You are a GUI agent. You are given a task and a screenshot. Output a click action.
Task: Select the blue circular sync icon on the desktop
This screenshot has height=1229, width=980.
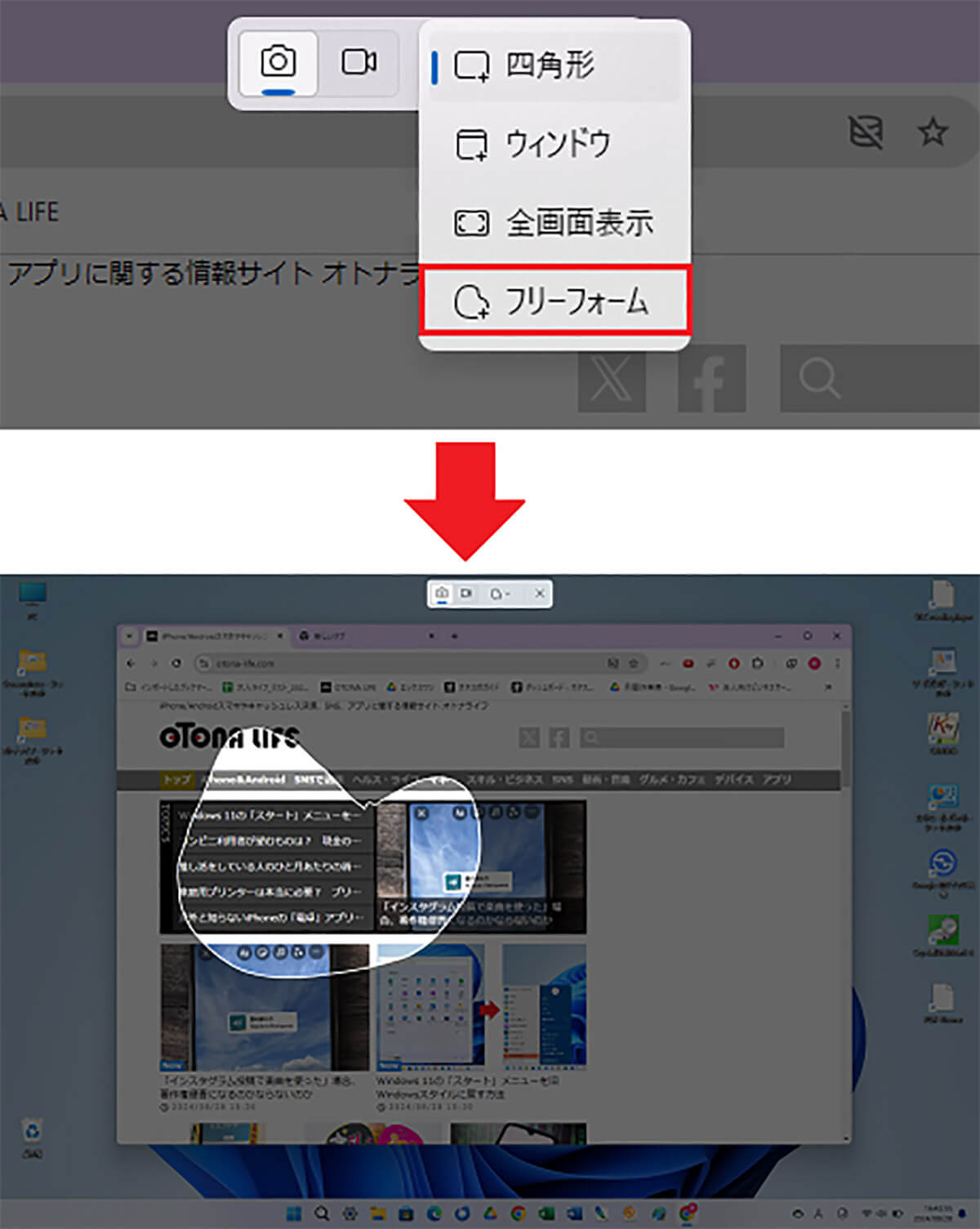[943, 864]
